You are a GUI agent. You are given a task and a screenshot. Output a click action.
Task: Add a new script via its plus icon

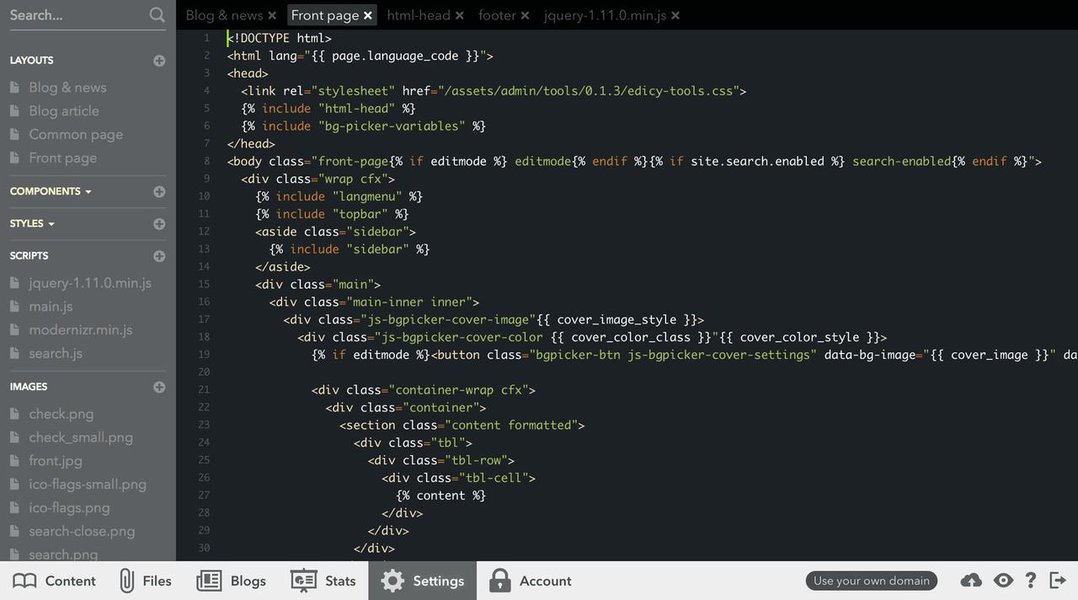pyautogui.click(x=158, y=255)
